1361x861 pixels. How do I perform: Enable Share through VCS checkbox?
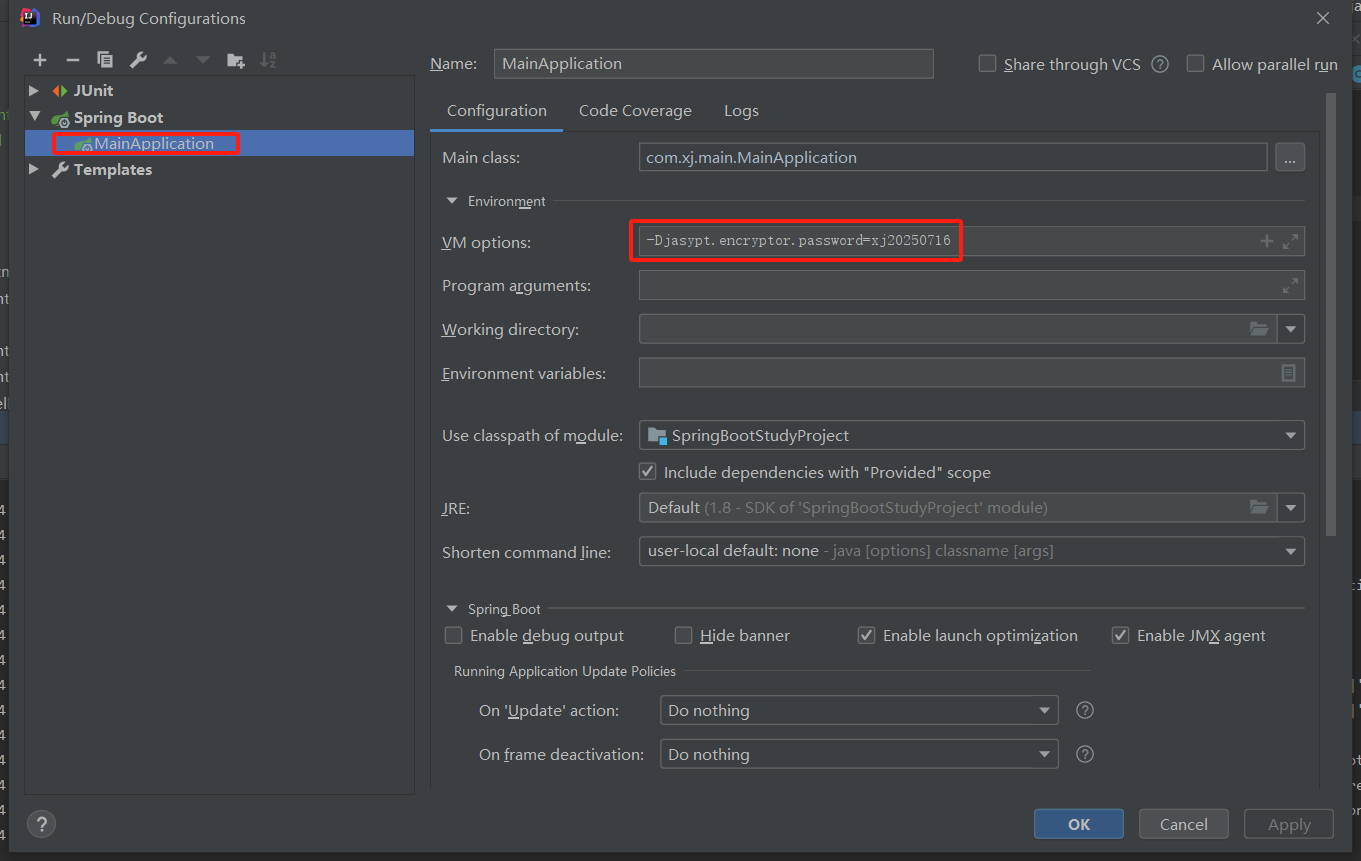pyautogui.click(x=987, y=64)
